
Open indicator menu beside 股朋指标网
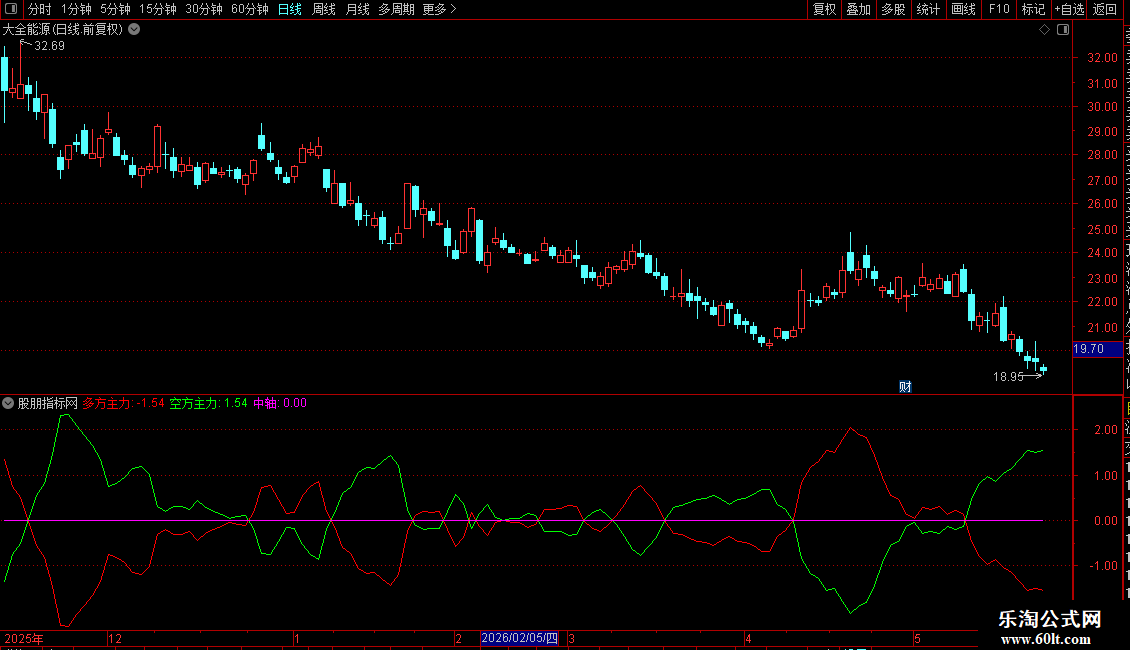[8, 404]
